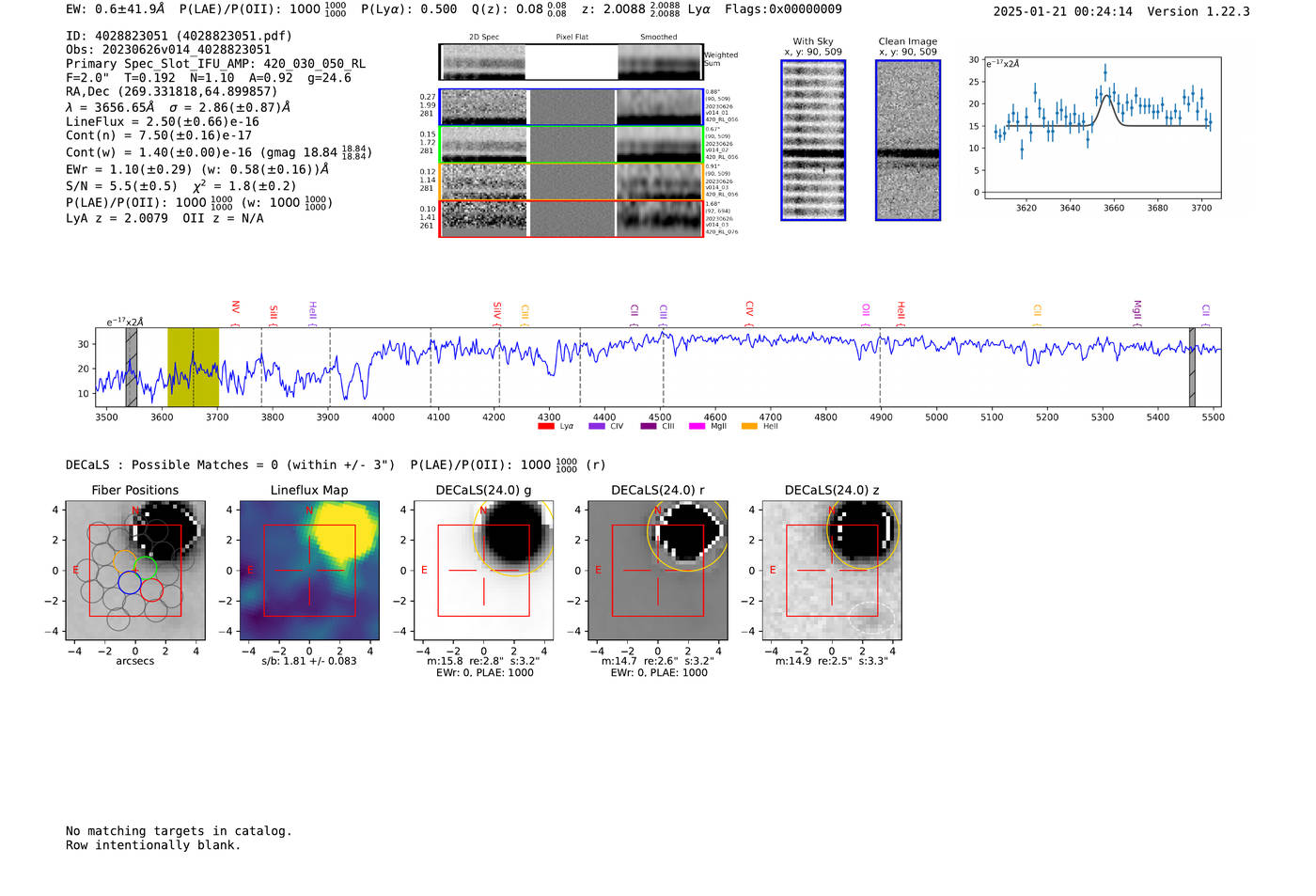This screenshot has height=896, width=1316.
Task: Click the yellow highlighted region in the spectrum
Action: pos(193,368)
